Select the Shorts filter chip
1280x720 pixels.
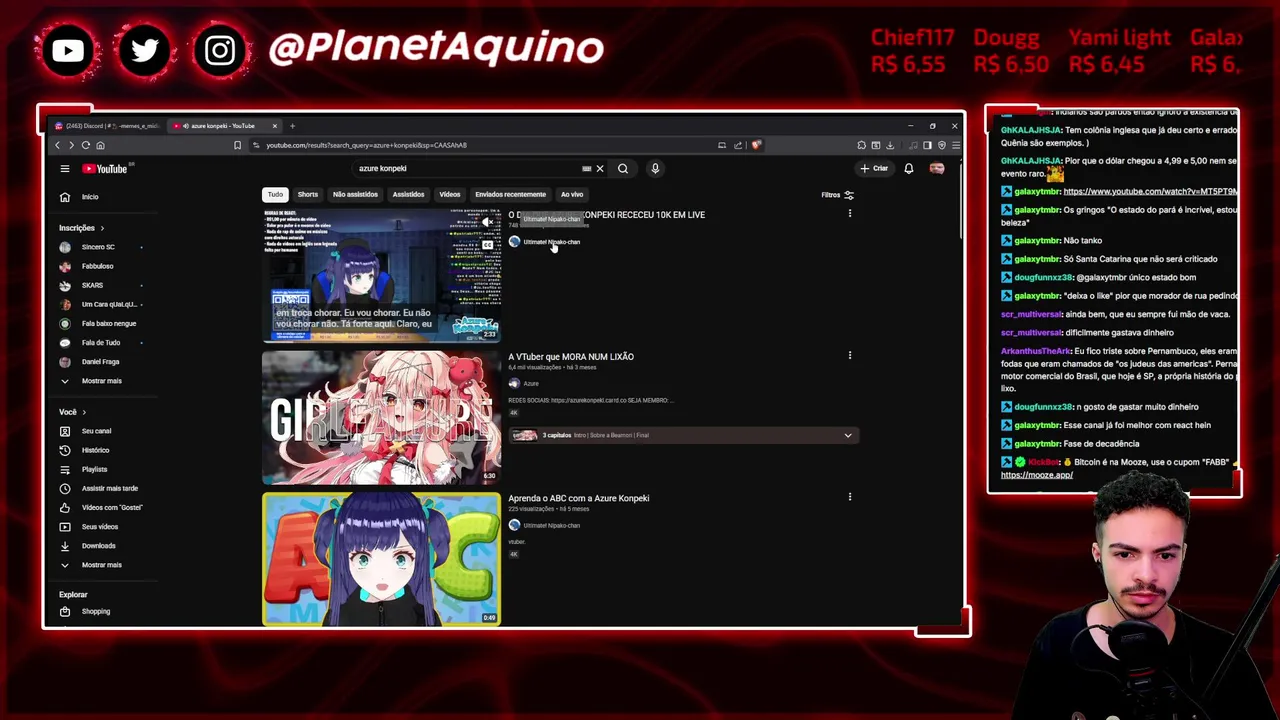click(x=308, y=195)
